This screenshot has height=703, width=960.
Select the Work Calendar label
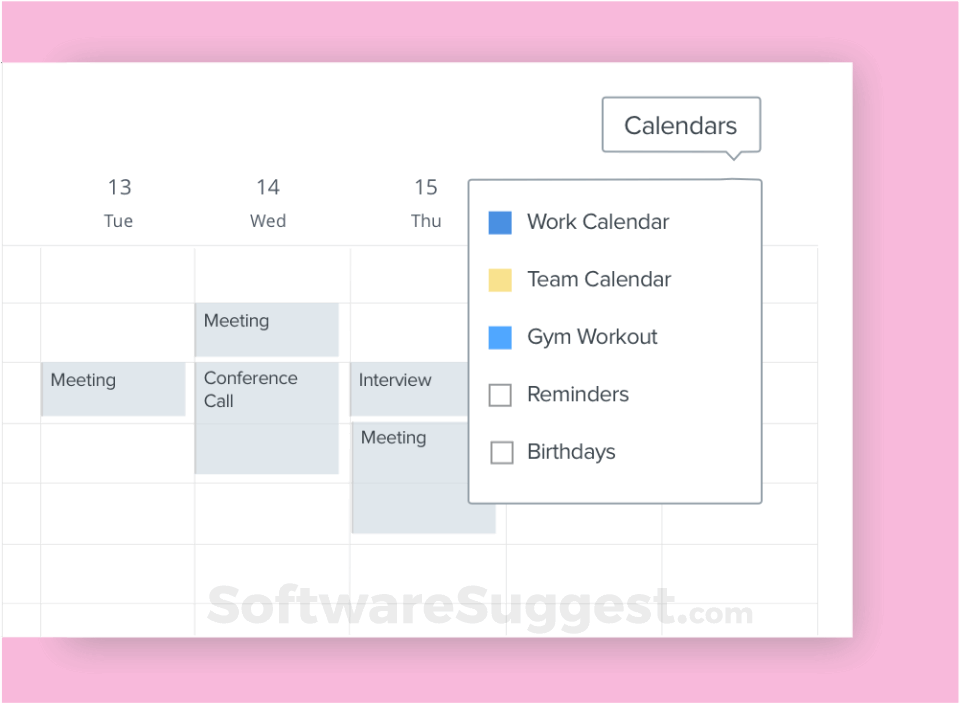coord(598,222)
